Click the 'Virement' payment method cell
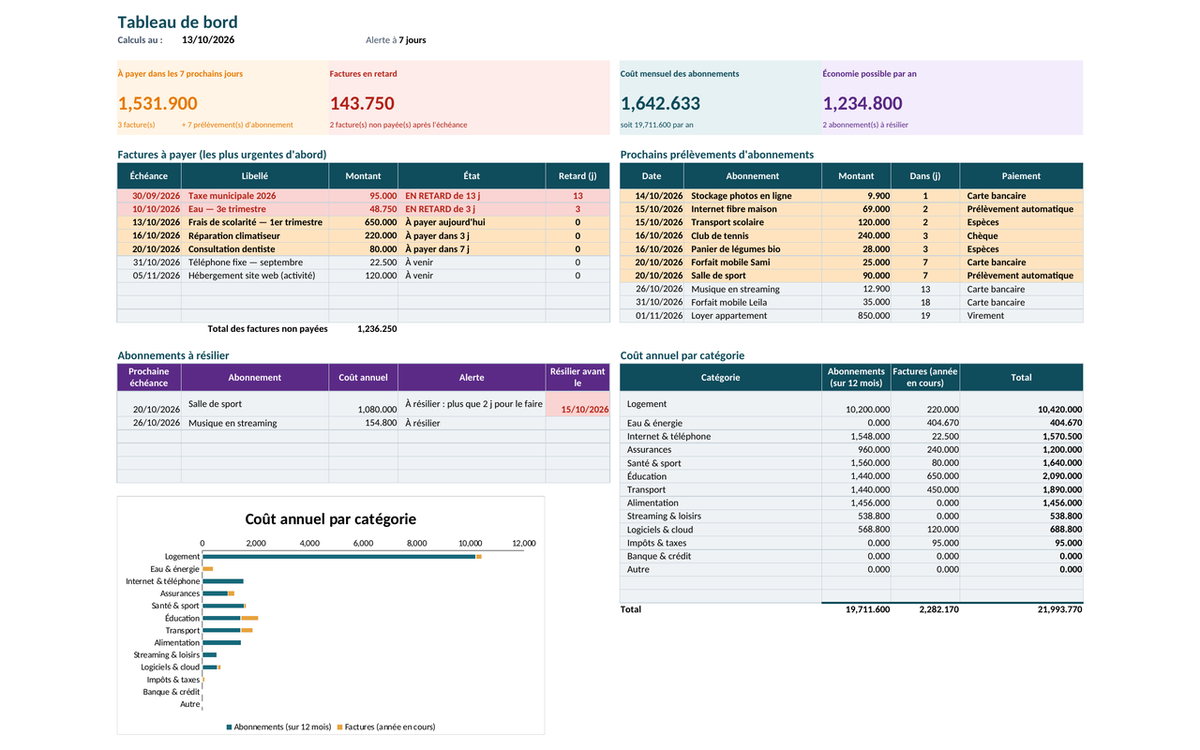The width and height of the screenshot is (1200, 750). 1021,315
